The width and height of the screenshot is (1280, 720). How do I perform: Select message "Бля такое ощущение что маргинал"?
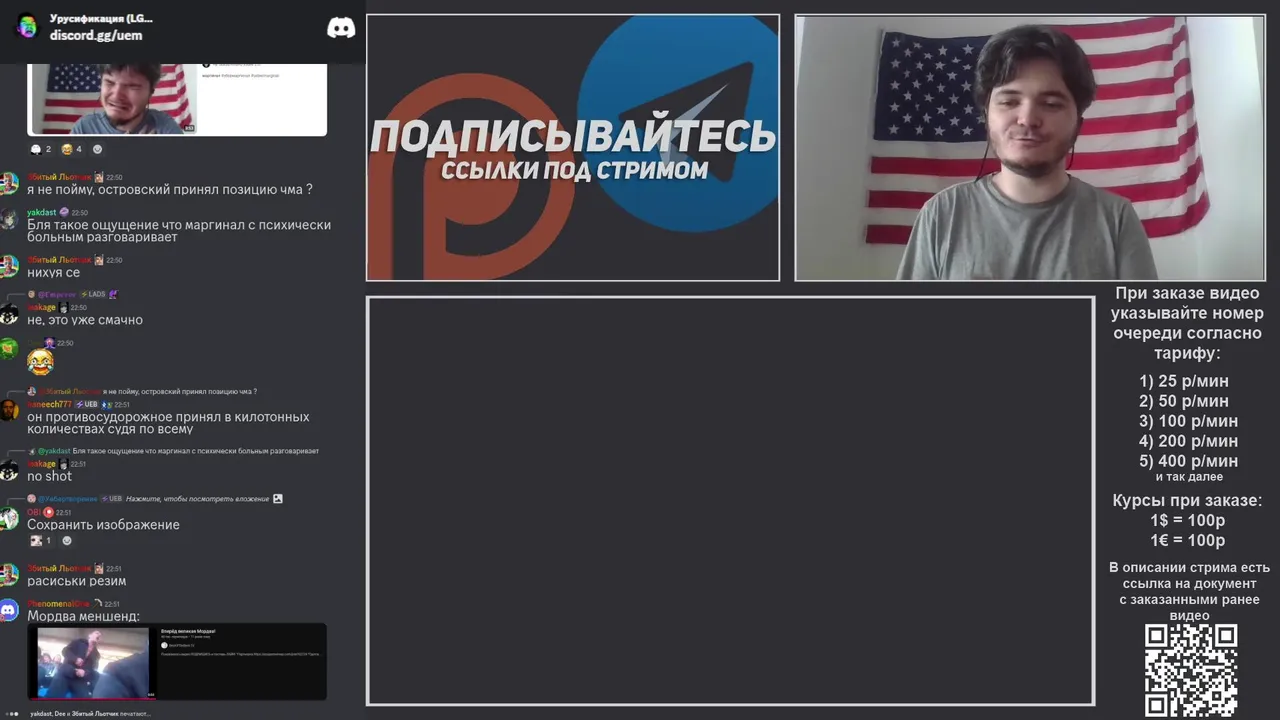[179, 231]
